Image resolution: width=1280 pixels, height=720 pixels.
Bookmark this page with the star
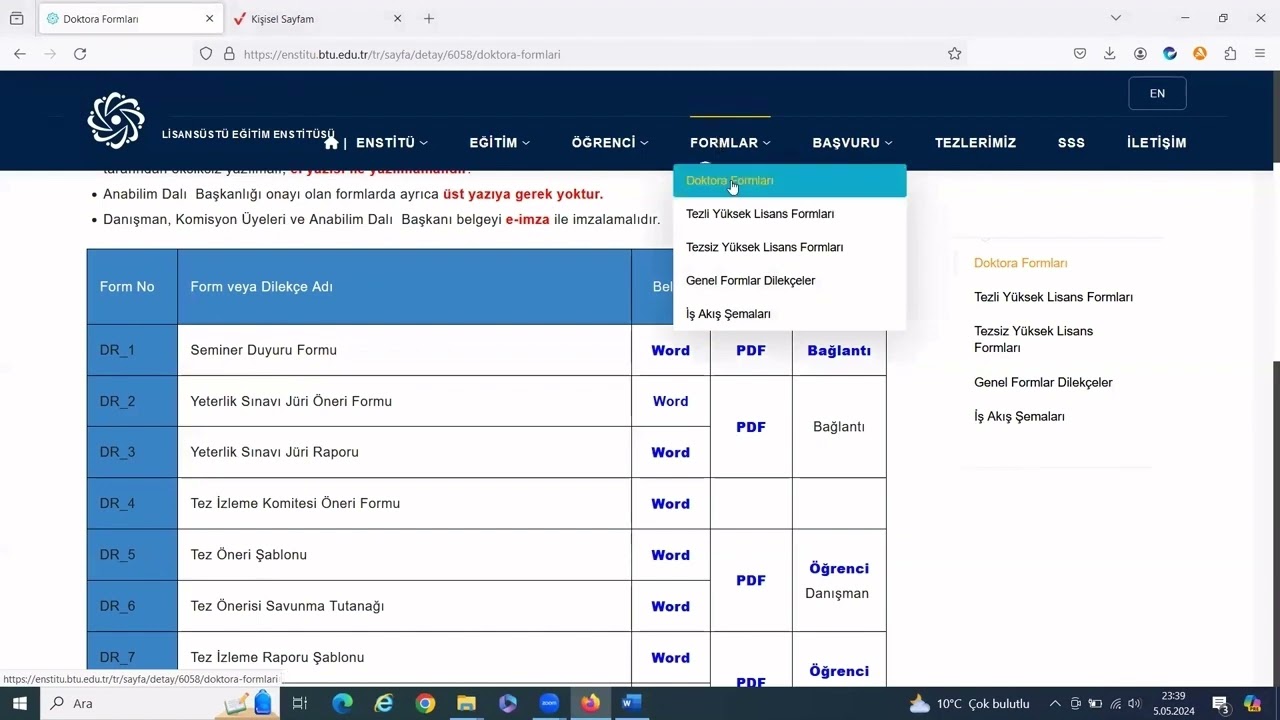954,54
